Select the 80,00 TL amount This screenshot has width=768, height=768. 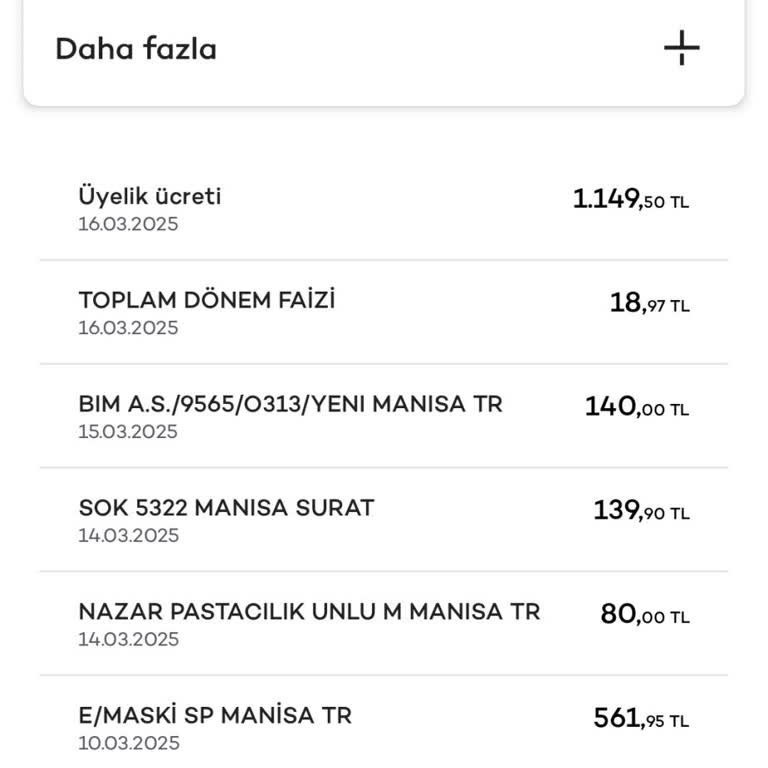click(645, 616)
